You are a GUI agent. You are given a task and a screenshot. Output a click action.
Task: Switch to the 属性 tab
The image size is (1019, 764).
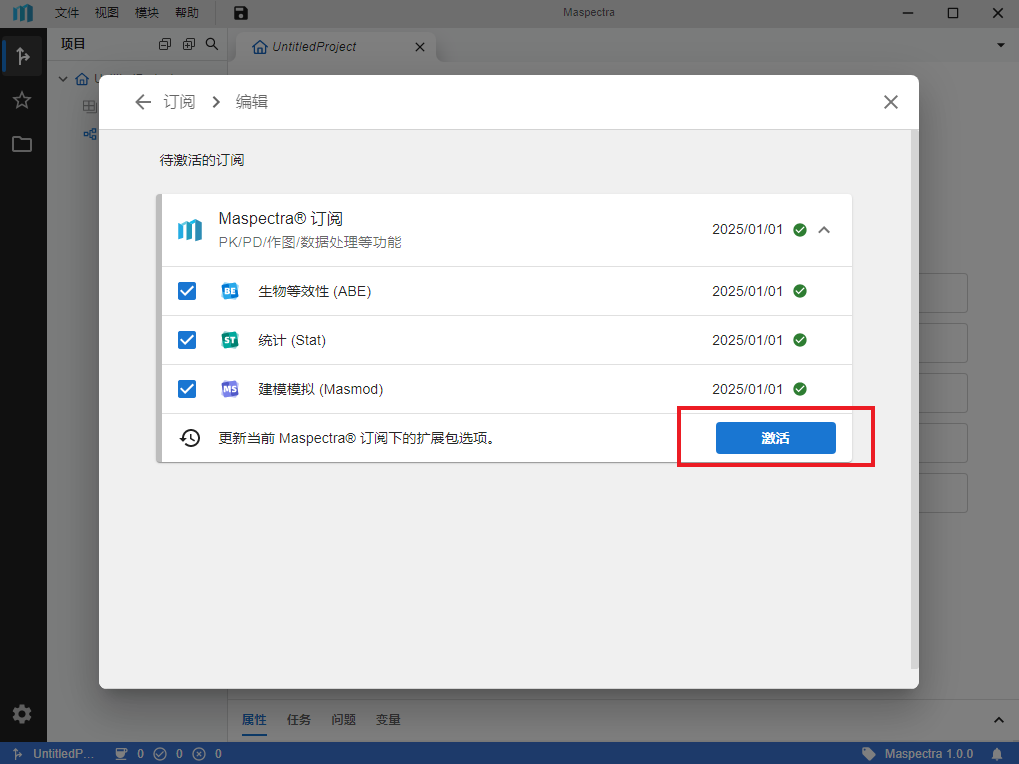pyautogui.click(x=254, y=720)
